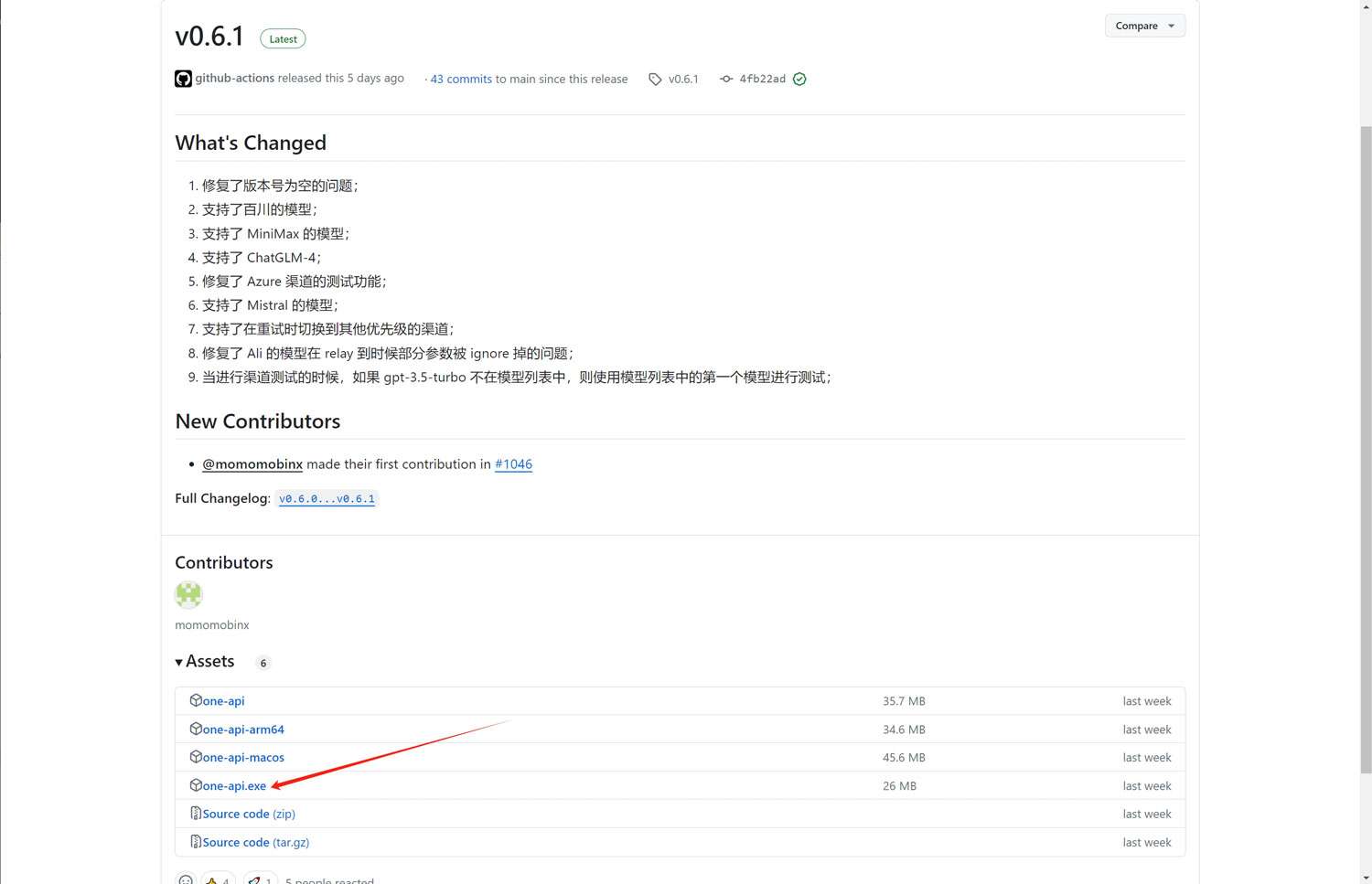Click the 35.7 MB size text
This screenshot has width=1372, height=884.
pyautogui.click(x=904, y=701)
